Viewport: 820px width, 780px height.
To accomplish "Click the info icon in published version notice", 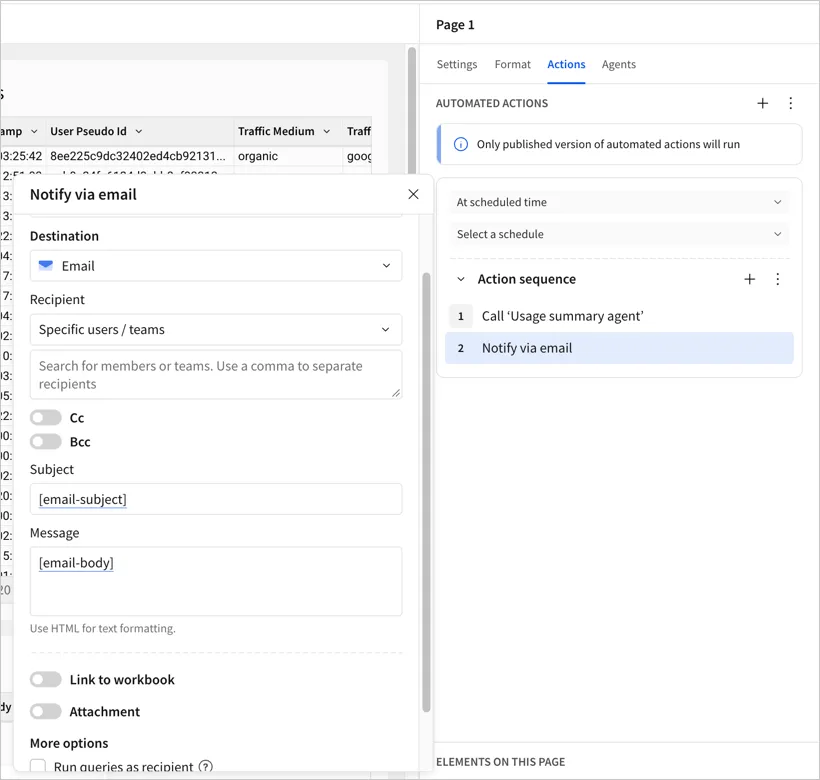I will (x=461, y=144).
